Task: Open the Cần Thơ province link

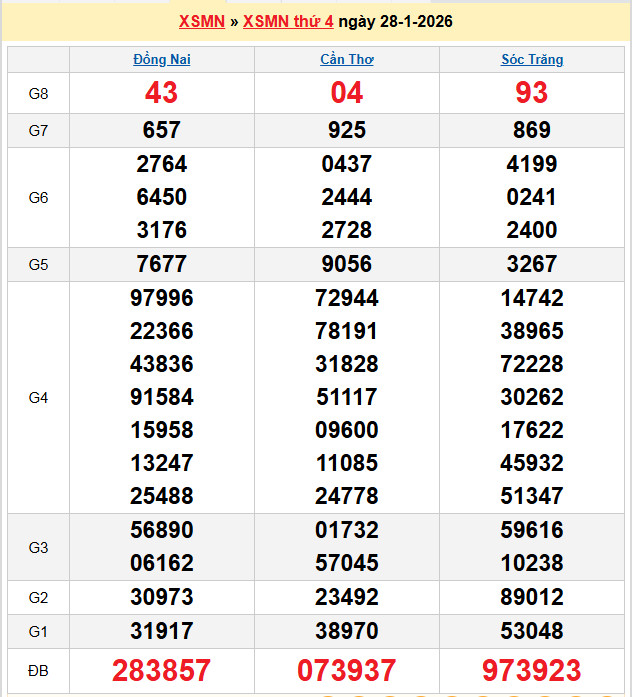Action: 346,60
